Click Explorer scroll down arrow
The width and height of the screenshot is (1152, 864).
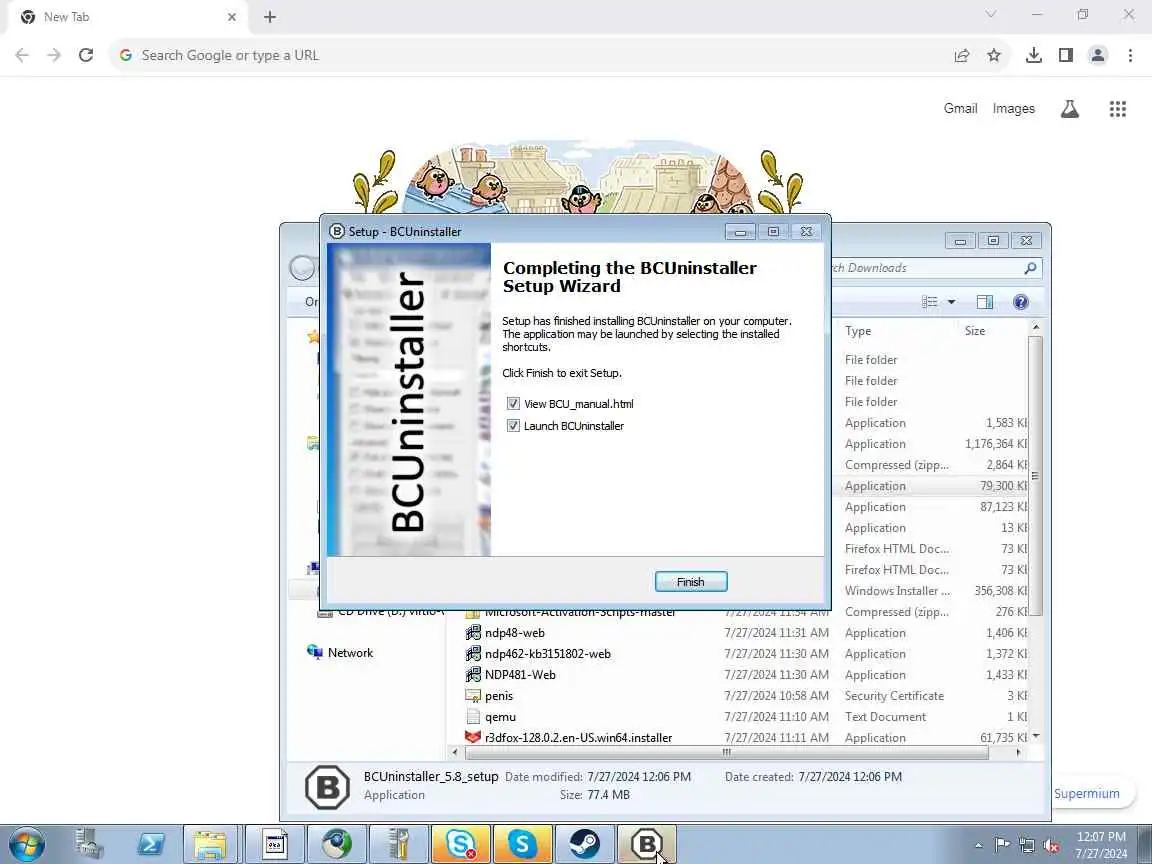pyautogui.click(x=1036, y=735)
